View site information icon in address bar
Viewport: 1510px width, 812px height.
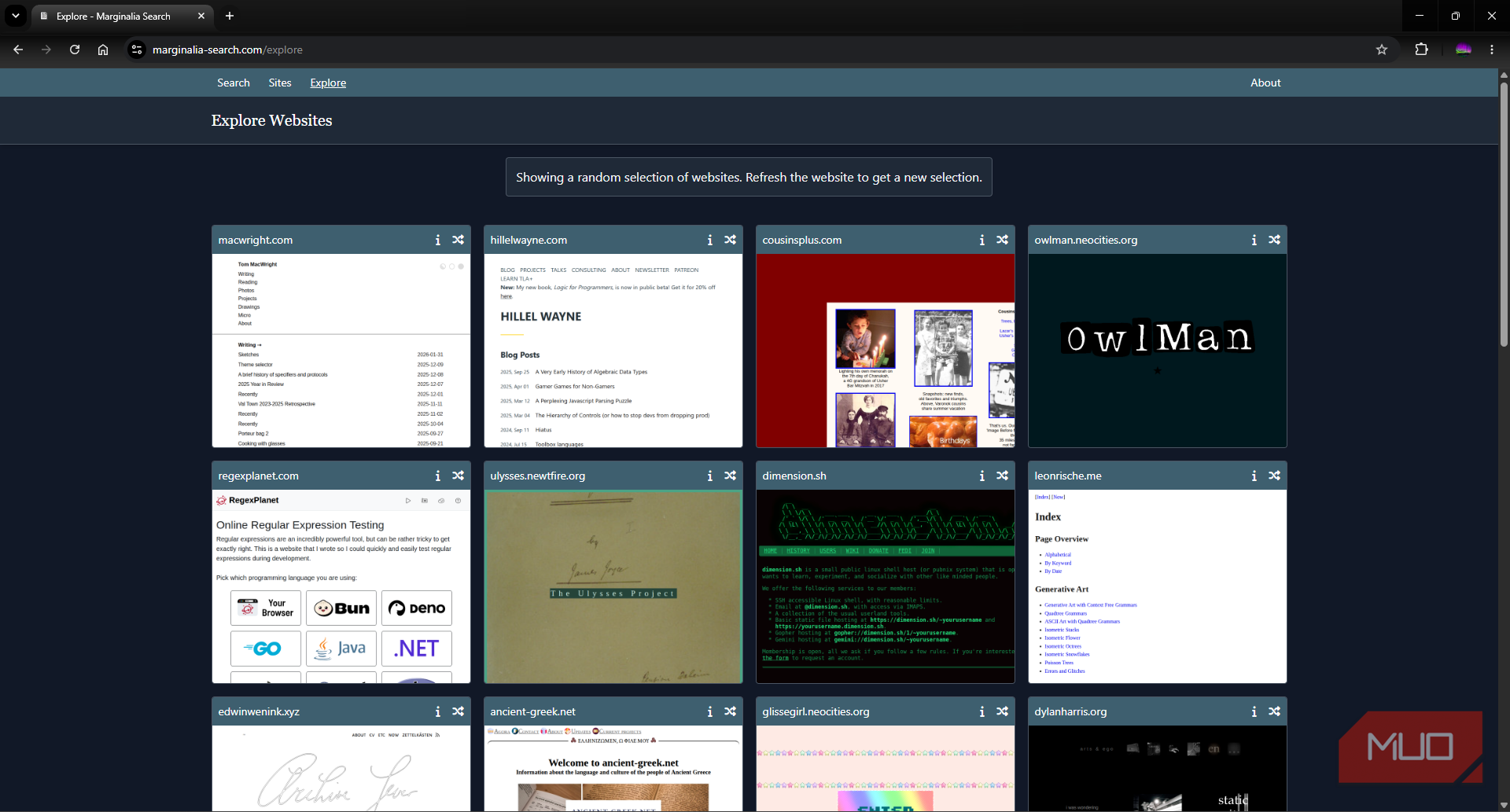[x=137, y=50]
